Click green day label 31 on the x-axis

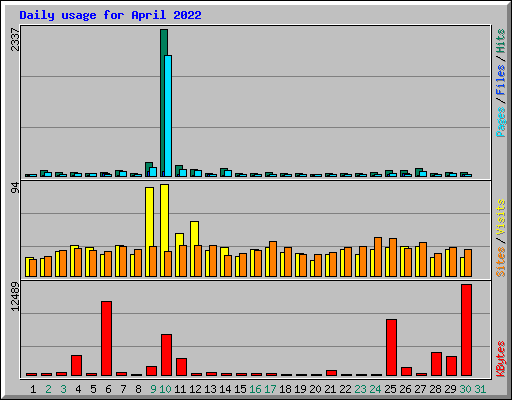(480, 389)
